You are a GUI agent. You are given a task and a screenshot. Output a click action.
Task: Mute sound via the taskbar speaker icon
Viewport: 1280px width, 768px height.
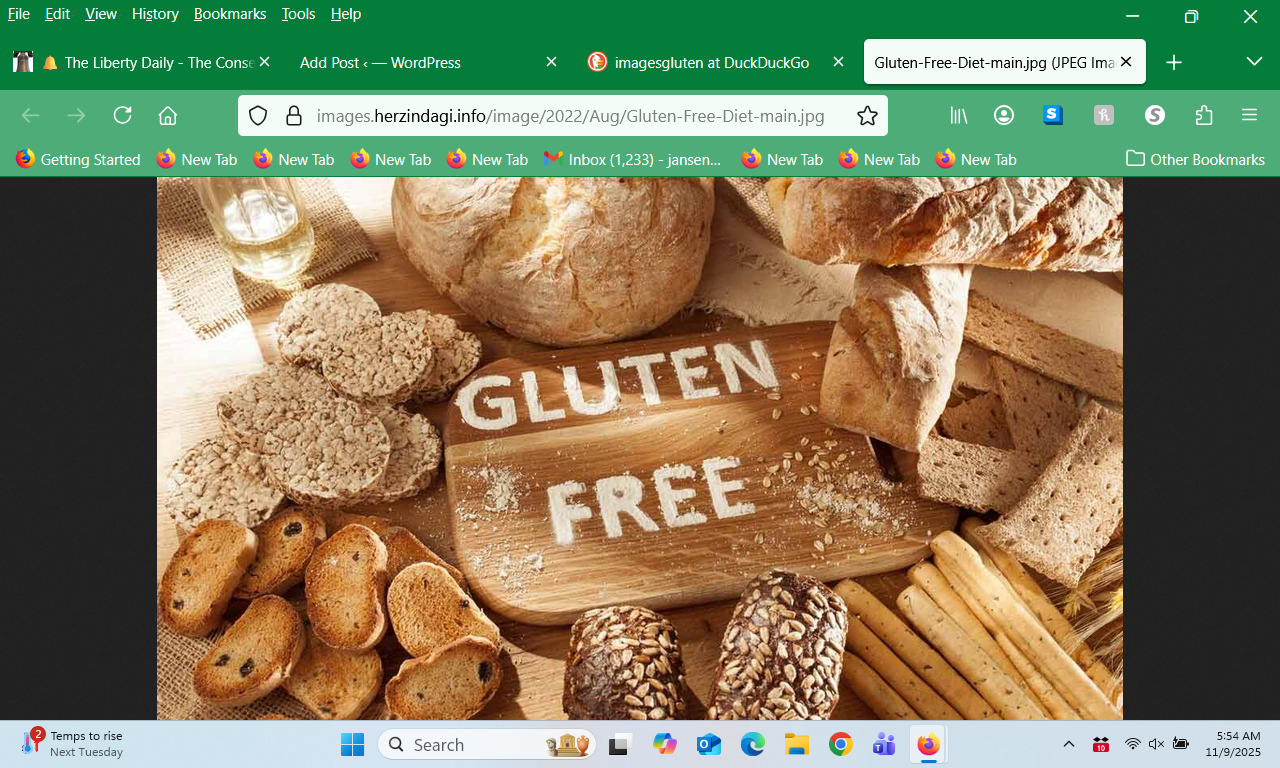(x=1156, y=744)
